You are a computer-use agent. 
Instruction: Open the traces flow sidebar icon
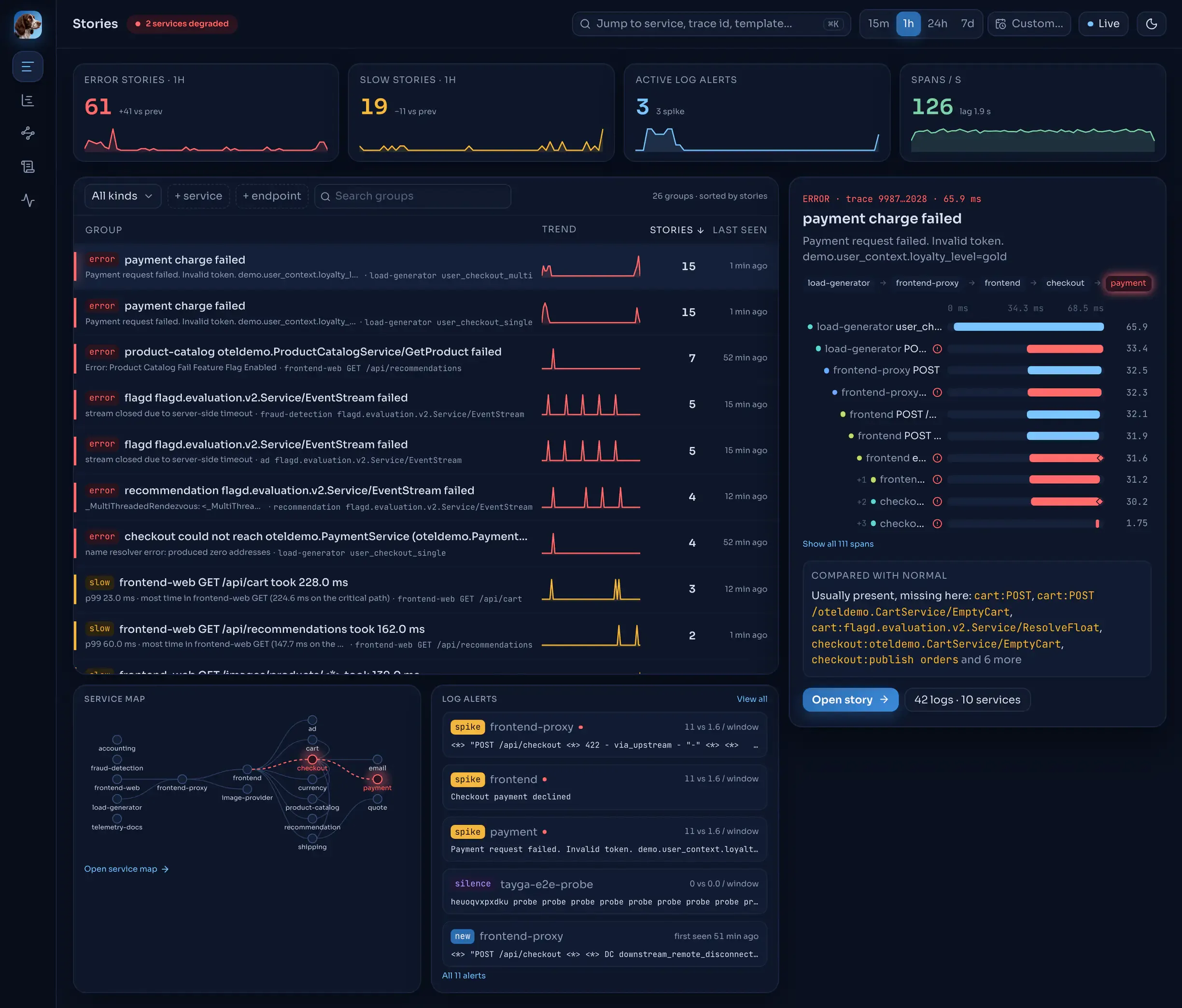[28, 134]
